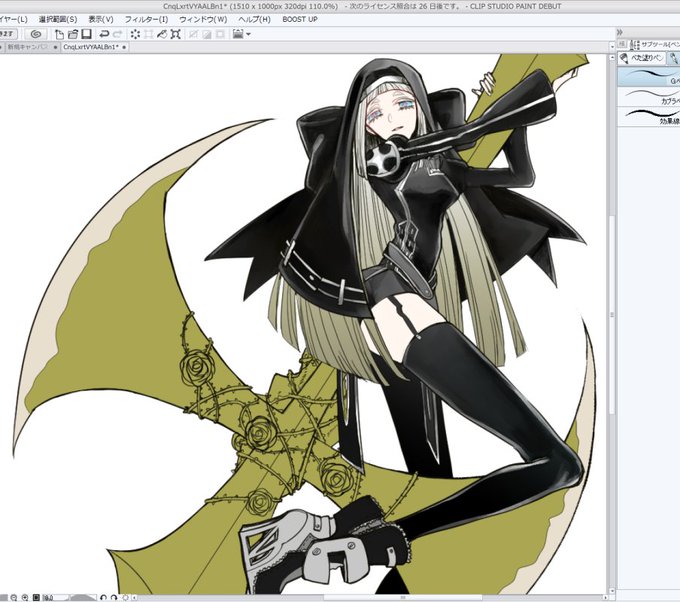Create a new canvas with the New icon
The width and height of the screenshot is (680, 602).
point(59,34)
